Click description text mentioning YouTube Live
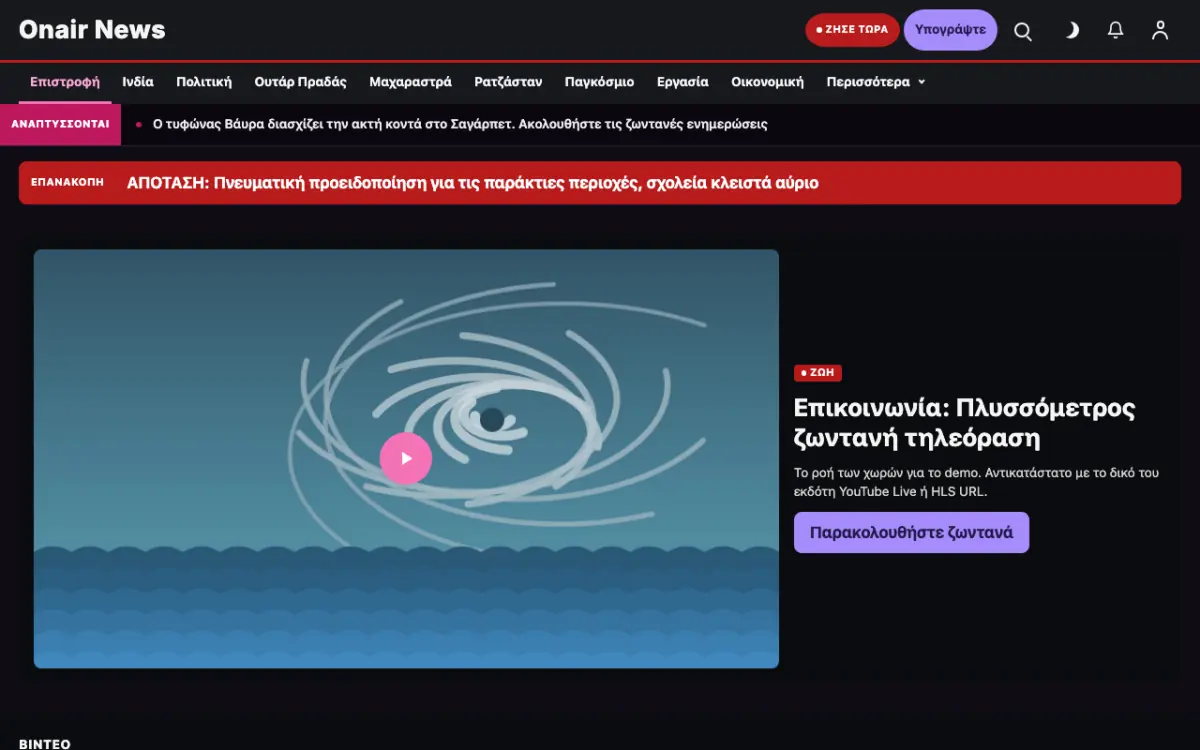Viewport: 1200px width, 750px height. 977,482
